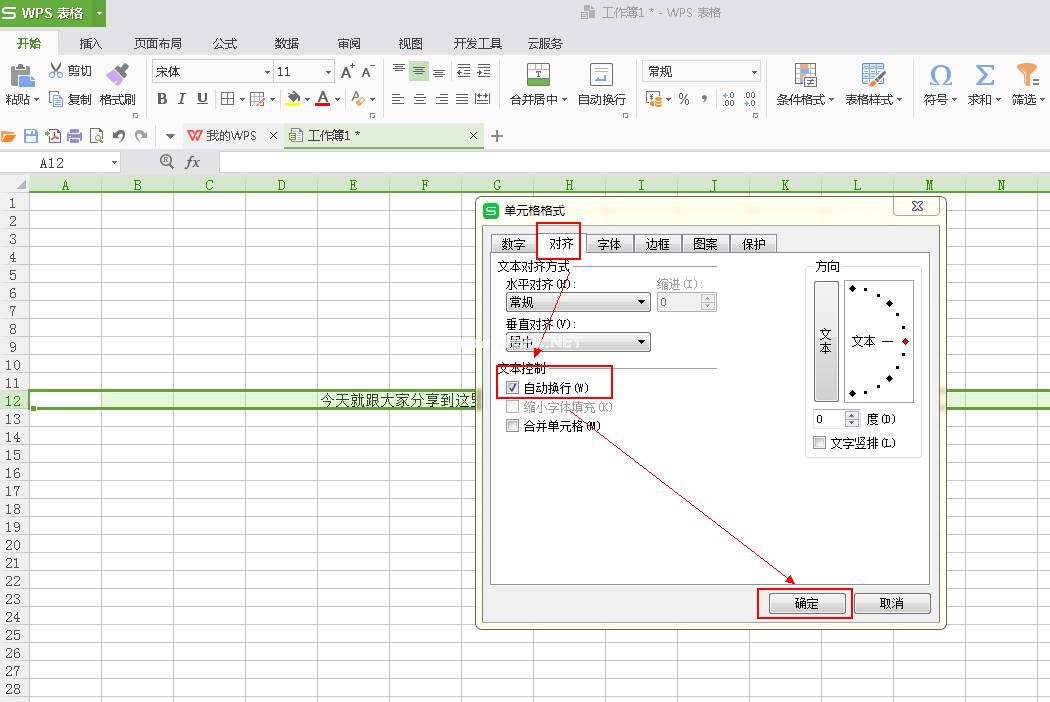The height and width of the screenshot is (702, 1050).
Task: Open the 插入 ribbon tab
Action: pyautogui.click(x=91, y=43)
